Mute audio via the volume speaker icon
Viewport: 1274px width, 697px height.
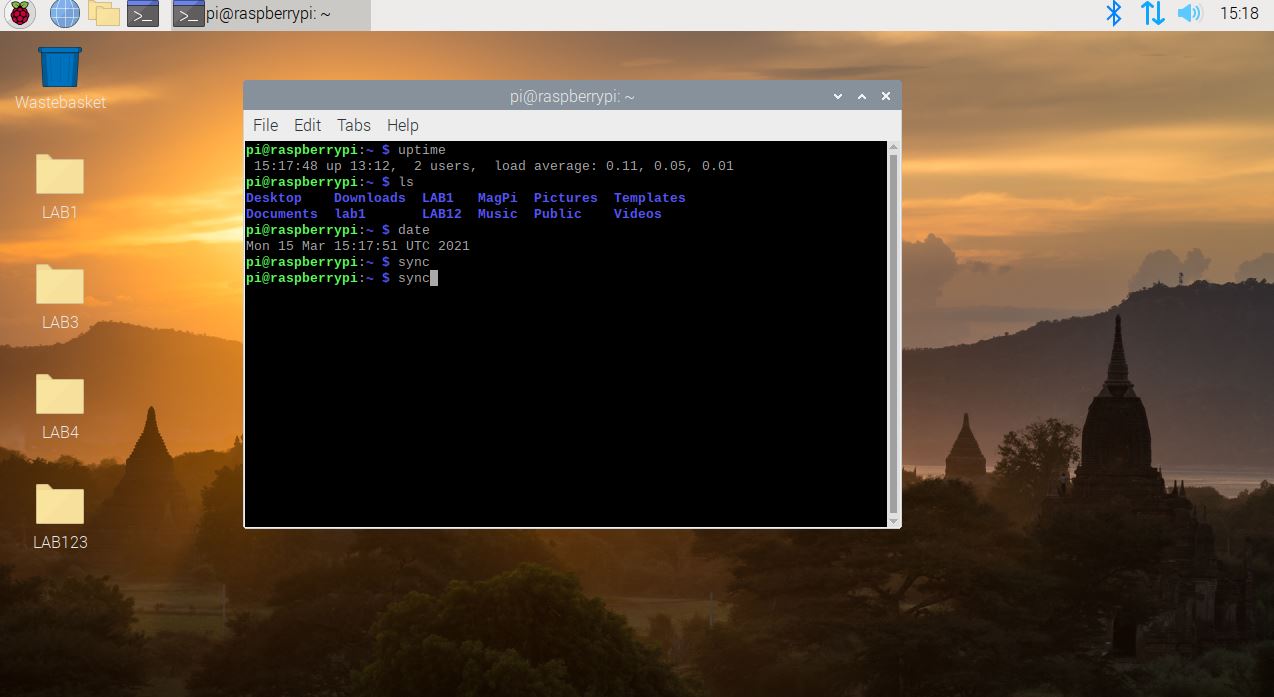(x=1191, y=13)
